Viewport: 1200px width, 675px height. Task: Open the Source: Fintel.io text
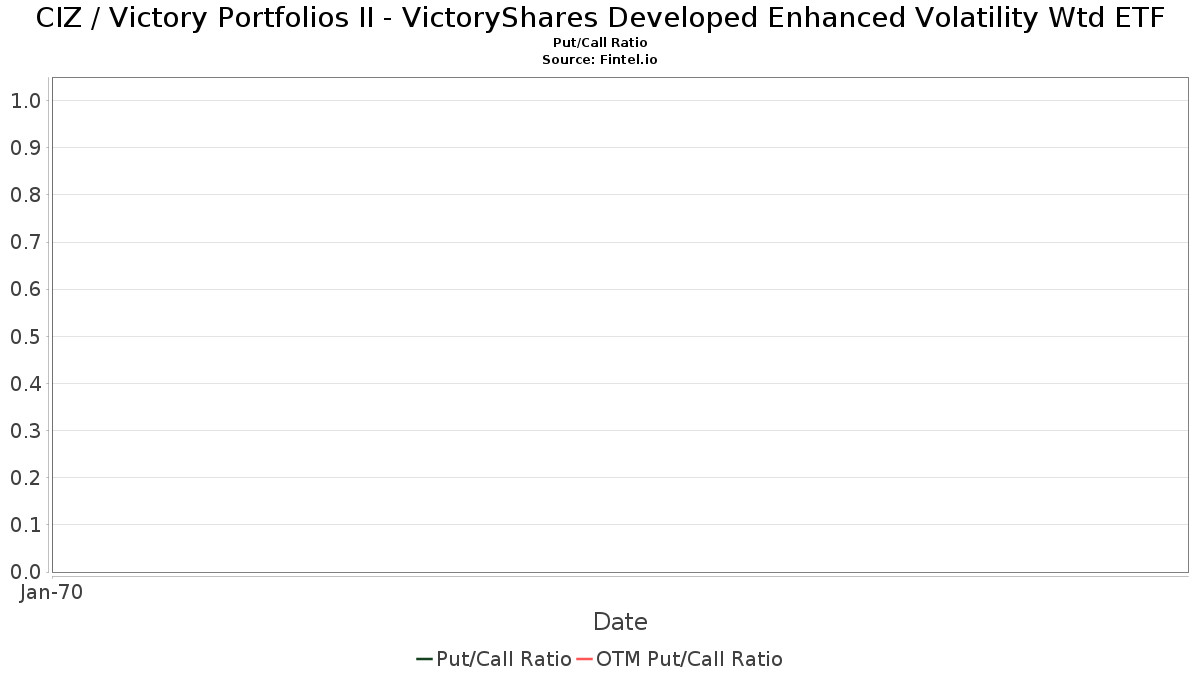pyautogui.click(x=600, y=60)
